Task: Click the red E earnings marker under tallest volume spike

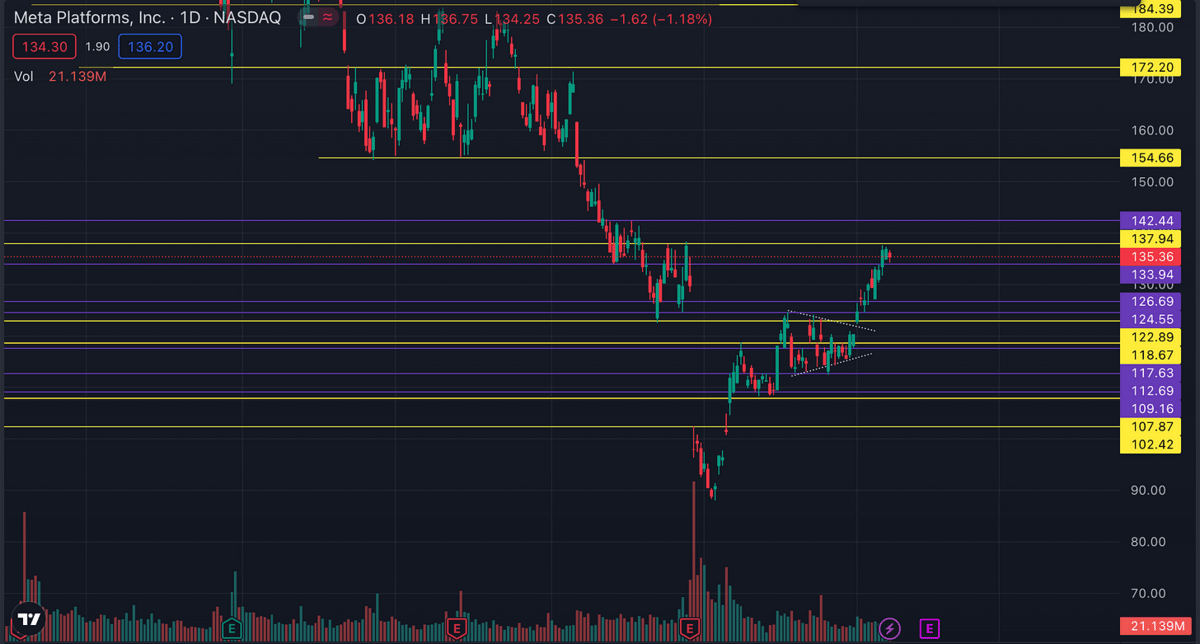Action: pyautogui.click(x=688, y=629)
